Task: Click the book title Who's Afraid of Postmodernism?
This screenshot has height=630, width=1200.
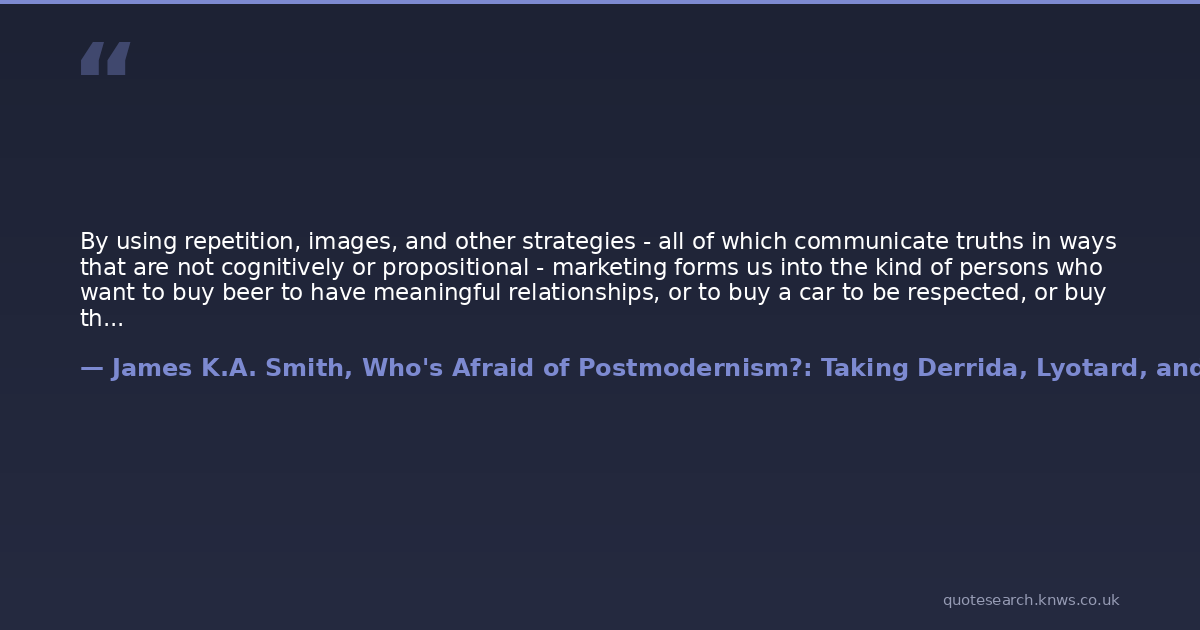Action: coord(582,368)
